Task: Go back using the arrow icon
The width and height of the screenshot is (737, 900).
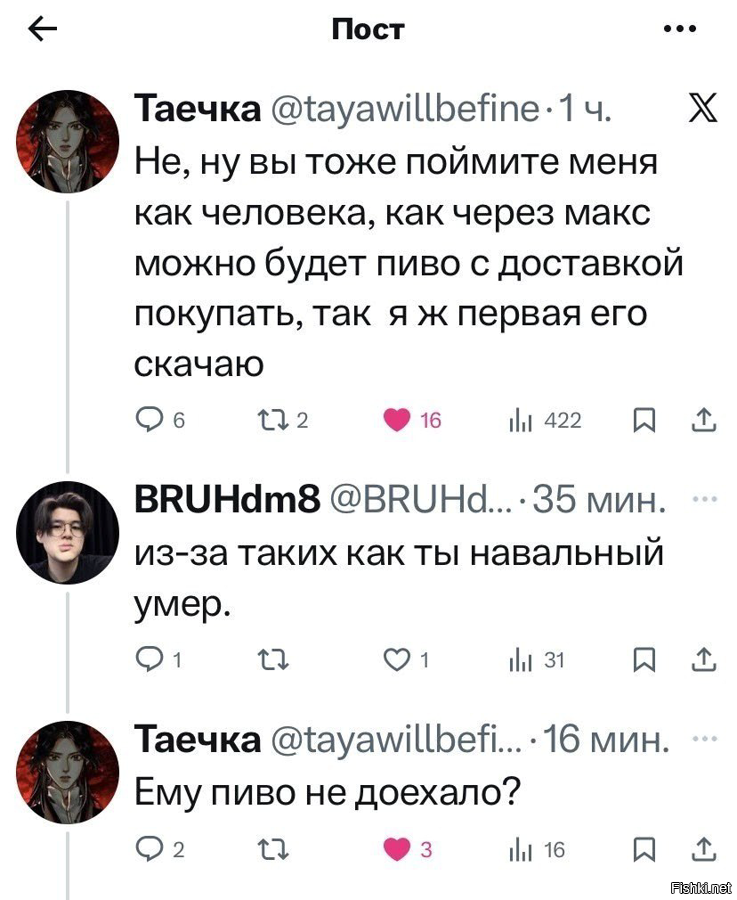Action: [42, 30]
